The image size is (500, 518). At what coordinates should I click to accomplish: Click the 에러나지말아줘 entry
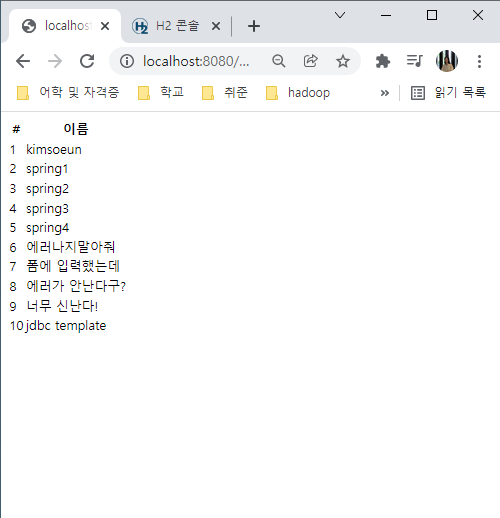click(71, 247)
